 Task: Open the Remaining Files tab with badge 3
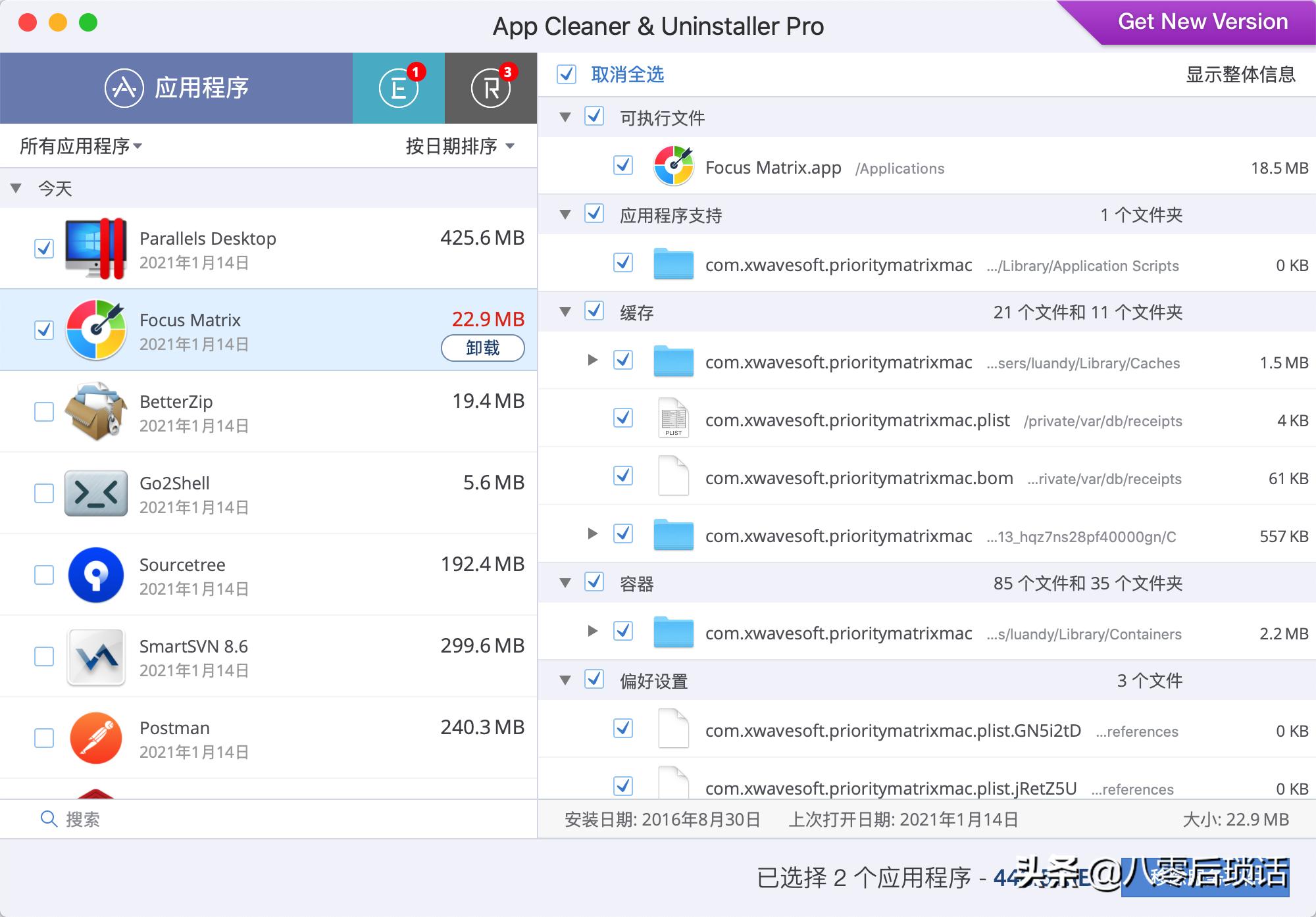[x=491, y=87]
